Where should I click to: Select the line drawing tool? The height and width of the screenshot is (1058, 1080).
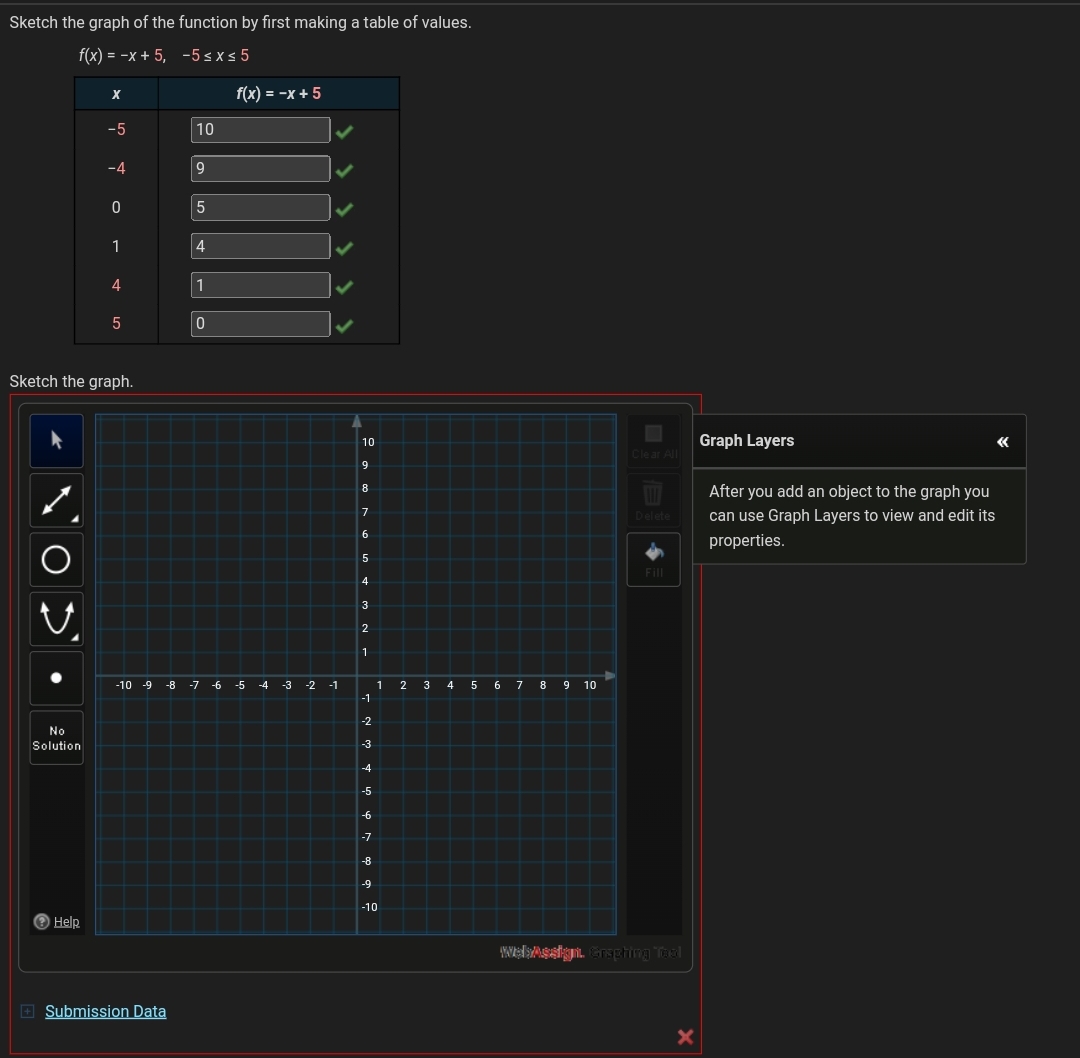(x=56, y=500)
